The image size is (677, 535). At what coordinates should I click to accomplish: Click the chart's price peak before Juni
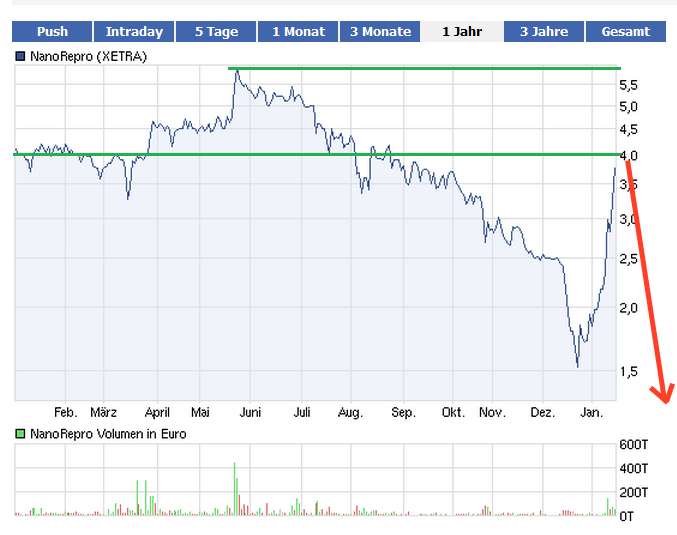click(235, 71)
